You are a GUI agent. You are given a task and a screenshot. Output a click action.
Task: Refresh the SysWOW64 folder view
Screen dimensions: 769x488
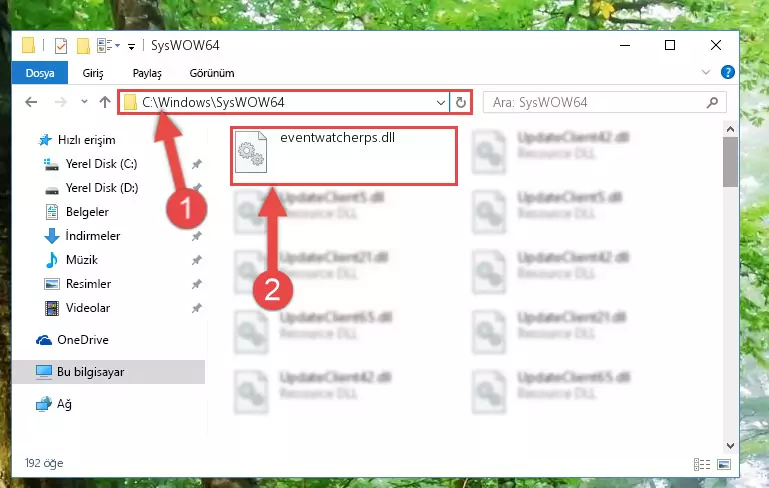461,103
